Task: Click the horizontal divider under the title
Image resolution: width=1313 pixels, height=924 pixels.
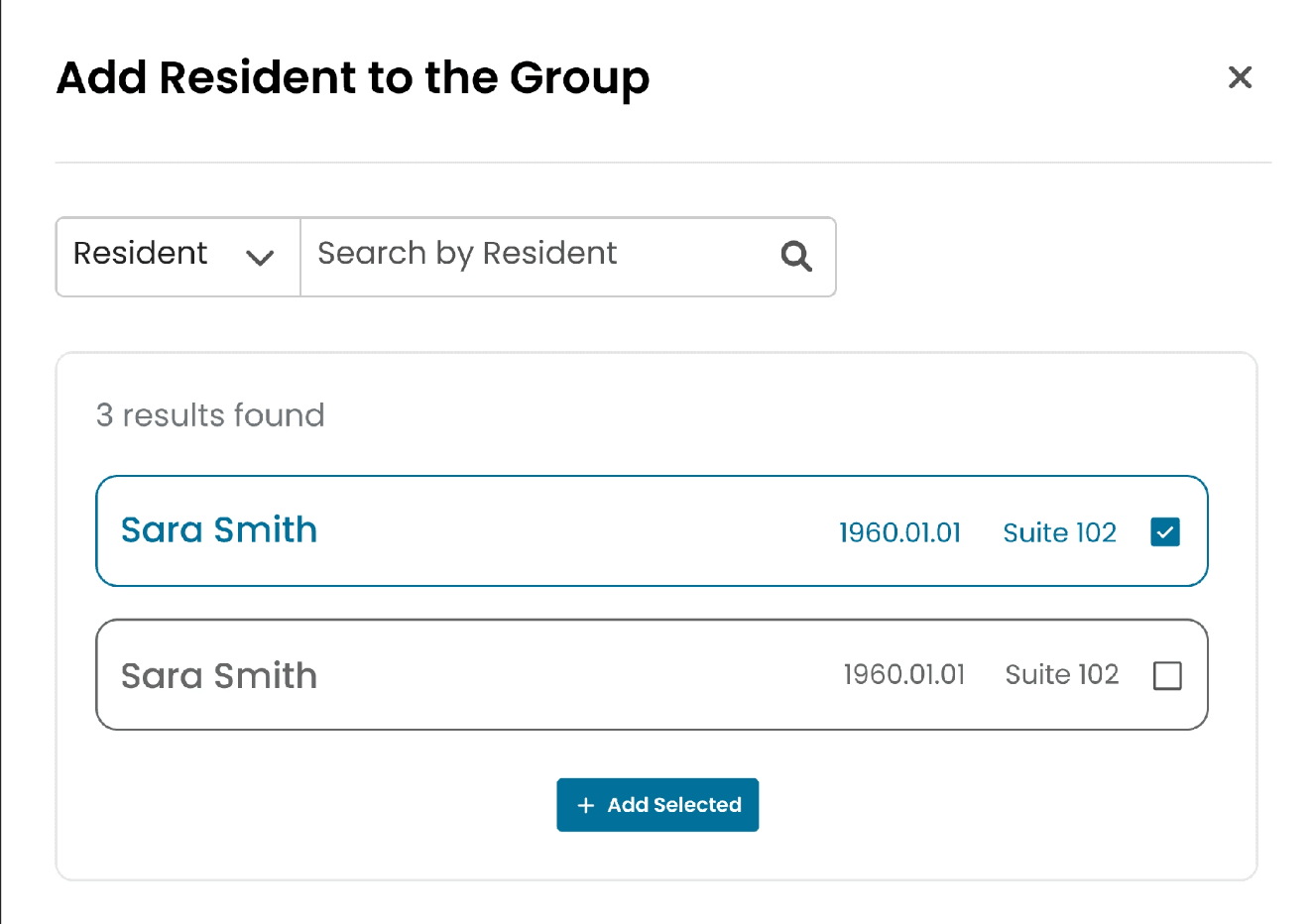Action: coord(662,163)
